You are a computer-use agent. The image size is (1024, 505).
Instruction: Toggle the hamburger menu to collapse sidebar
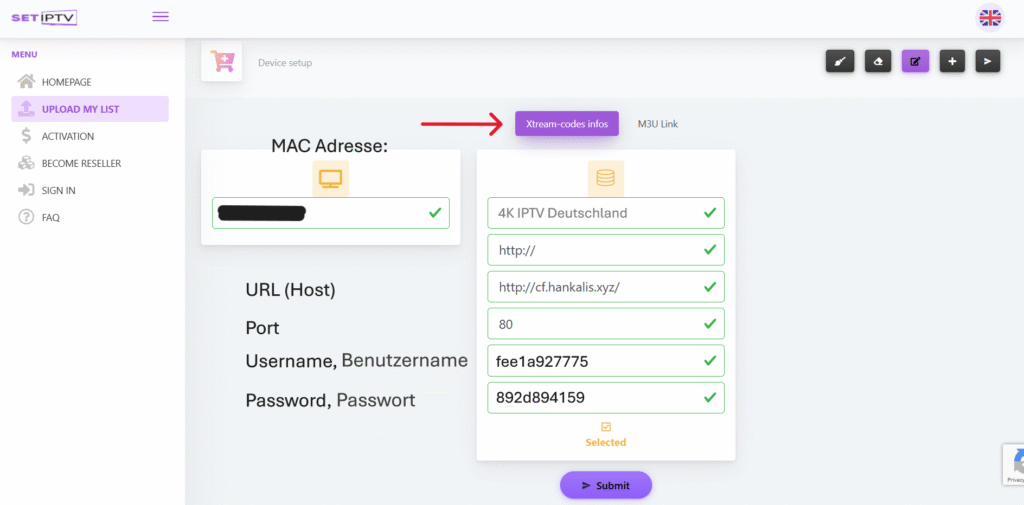point(160,17)
